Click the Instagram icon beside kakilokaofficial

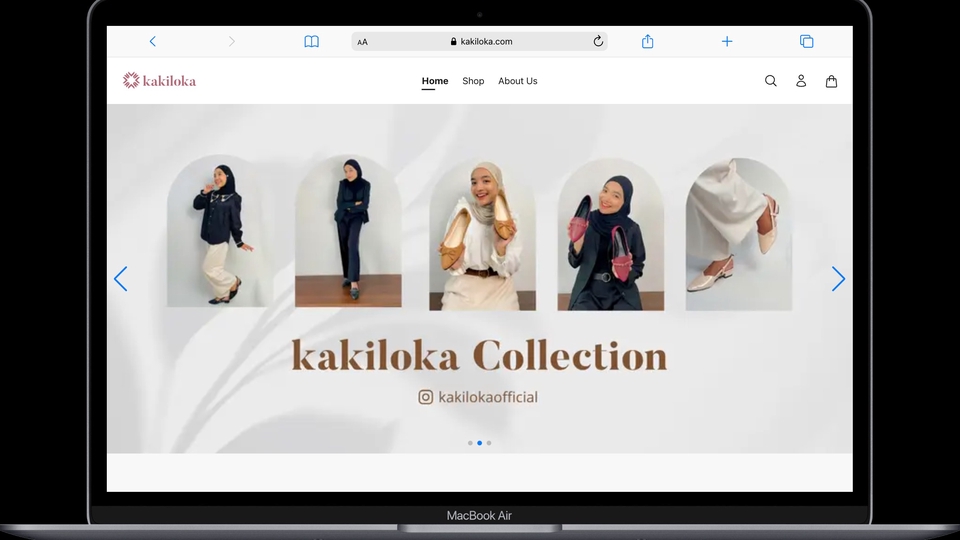pos(426,397)
